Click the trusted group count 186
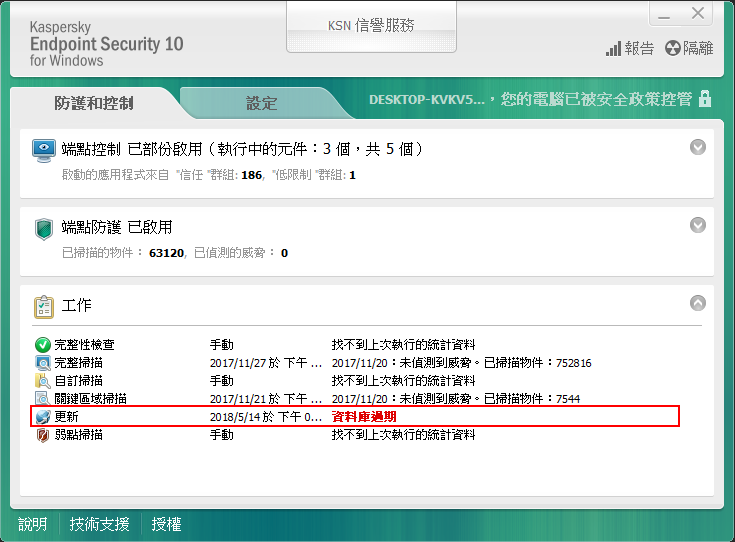The height and width of the screenshot is (542, 735). click(251, 175)
